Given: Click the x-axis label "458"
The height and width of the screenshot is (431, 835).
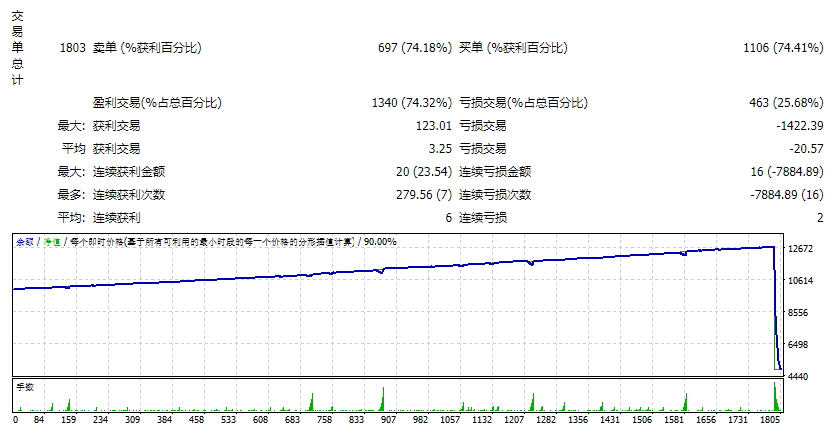Looking at the screenshot, I should click(x=197, y=420).
